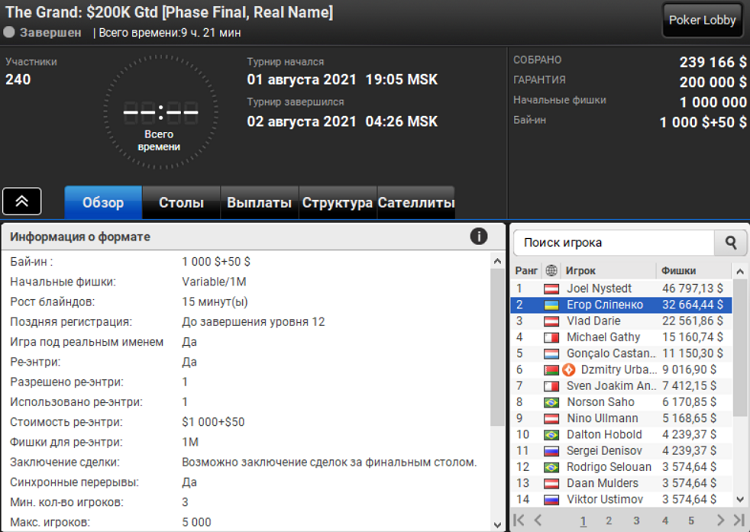Click orange badge next to Dzmitry Urba

[x=570, y=369]
